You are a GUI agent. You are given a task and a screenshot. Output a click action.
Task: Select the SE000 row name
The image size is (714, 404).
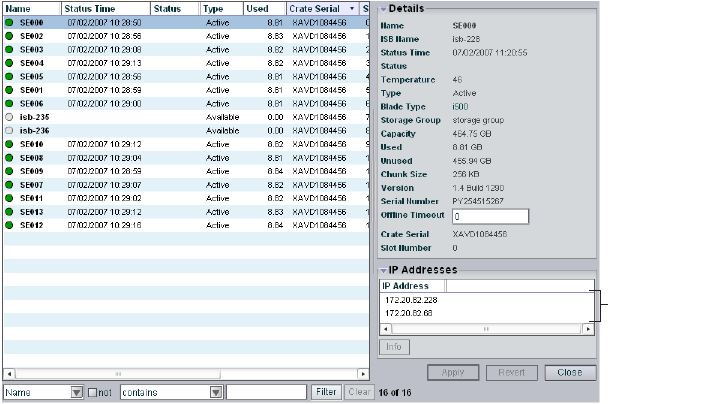pos(32,22)
